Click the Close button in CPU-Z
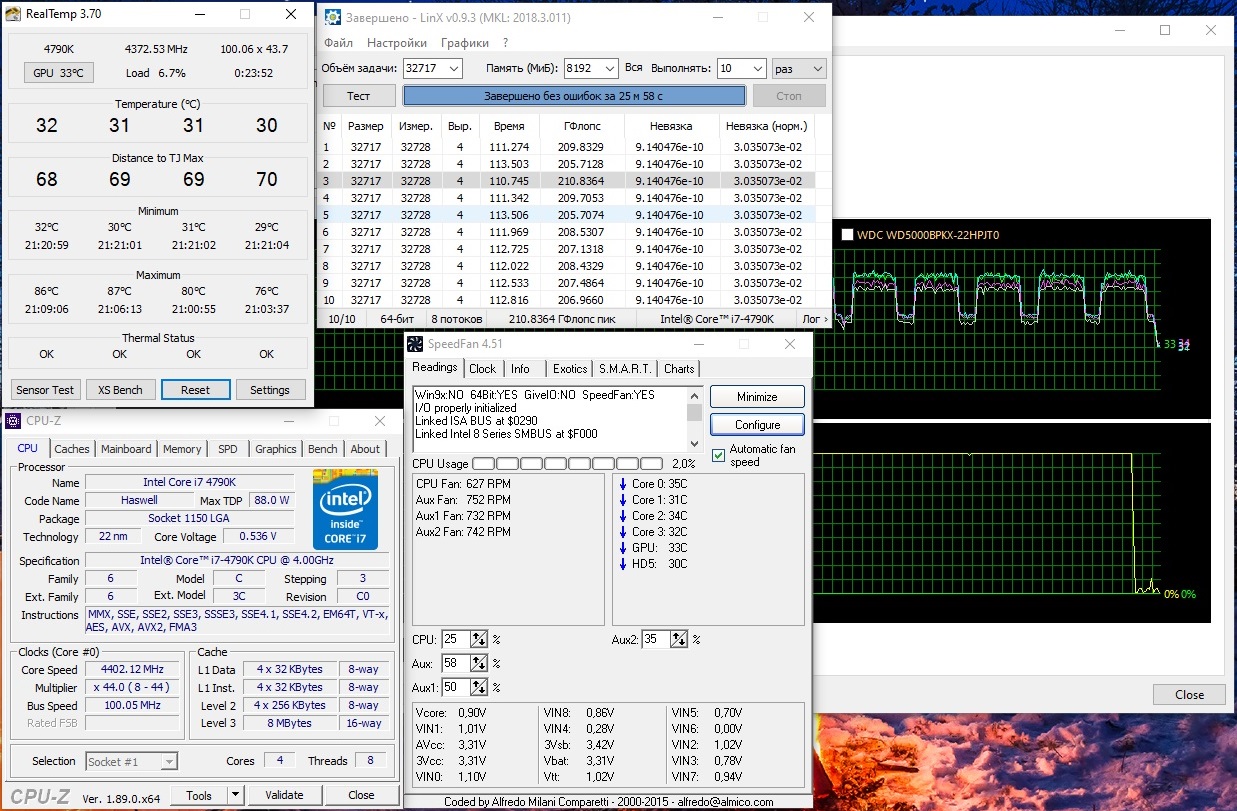The image size is (1237, 811). click(x=361, y=795)
